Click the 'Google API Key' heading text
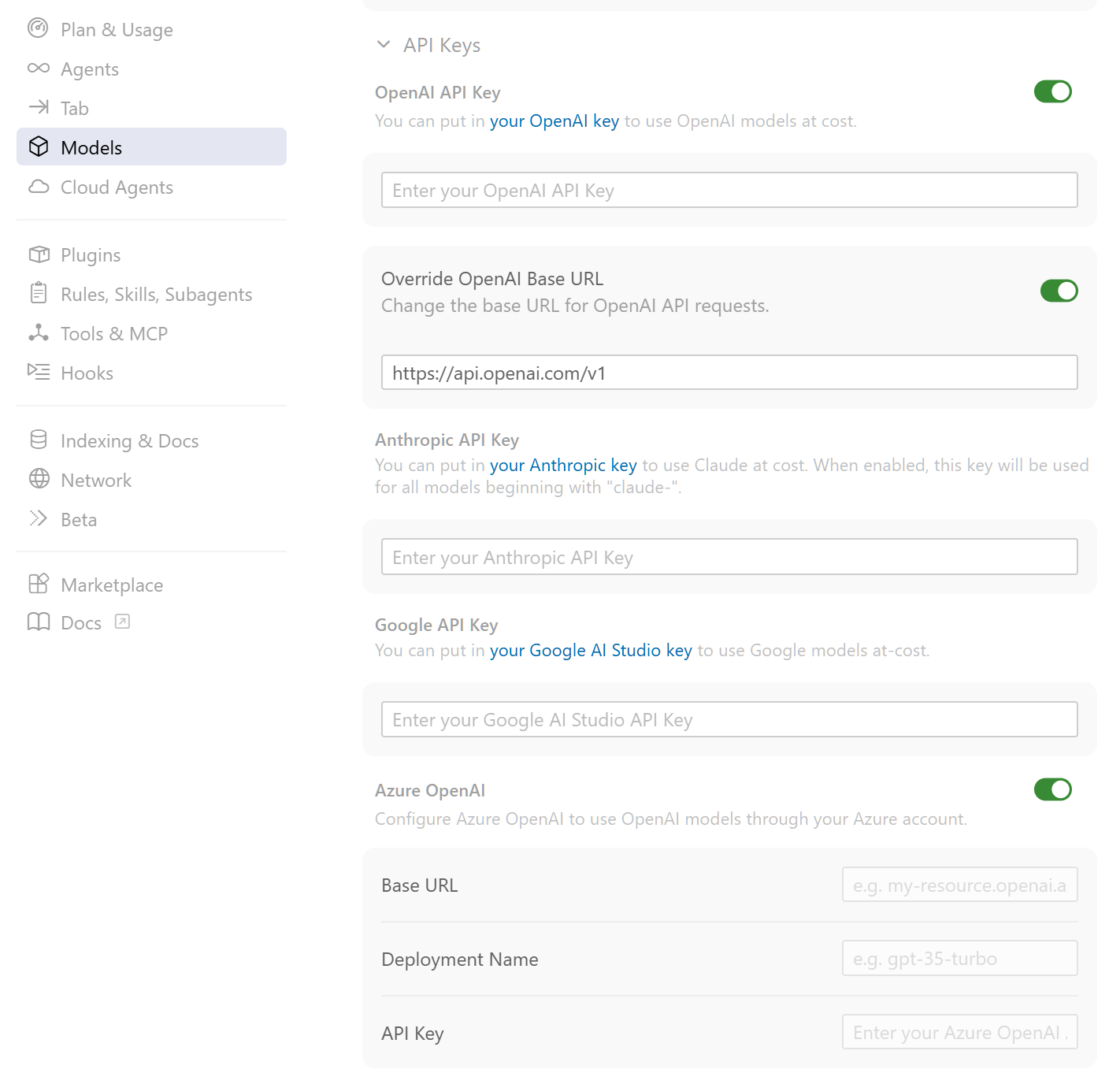This screenshot has height=1084, width=1120. (x=436, y=625)
